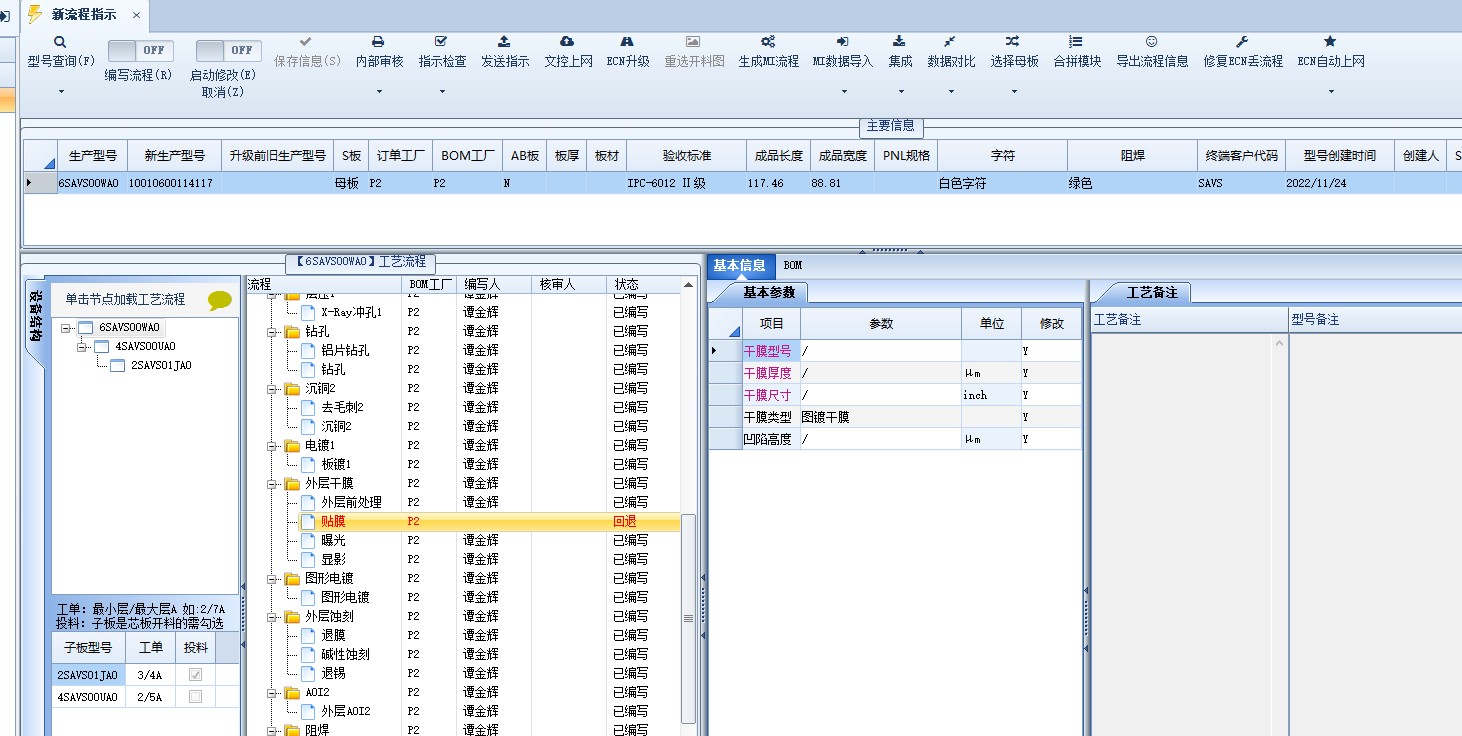Open dropdown arrow under 内部审核

(379, 92)
